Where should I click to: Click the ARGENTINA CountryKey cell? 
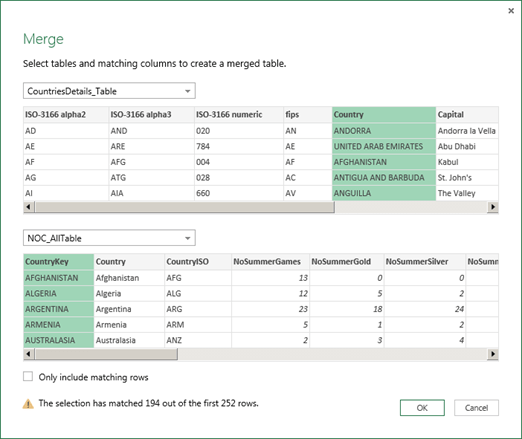click(x=58, y=309)
